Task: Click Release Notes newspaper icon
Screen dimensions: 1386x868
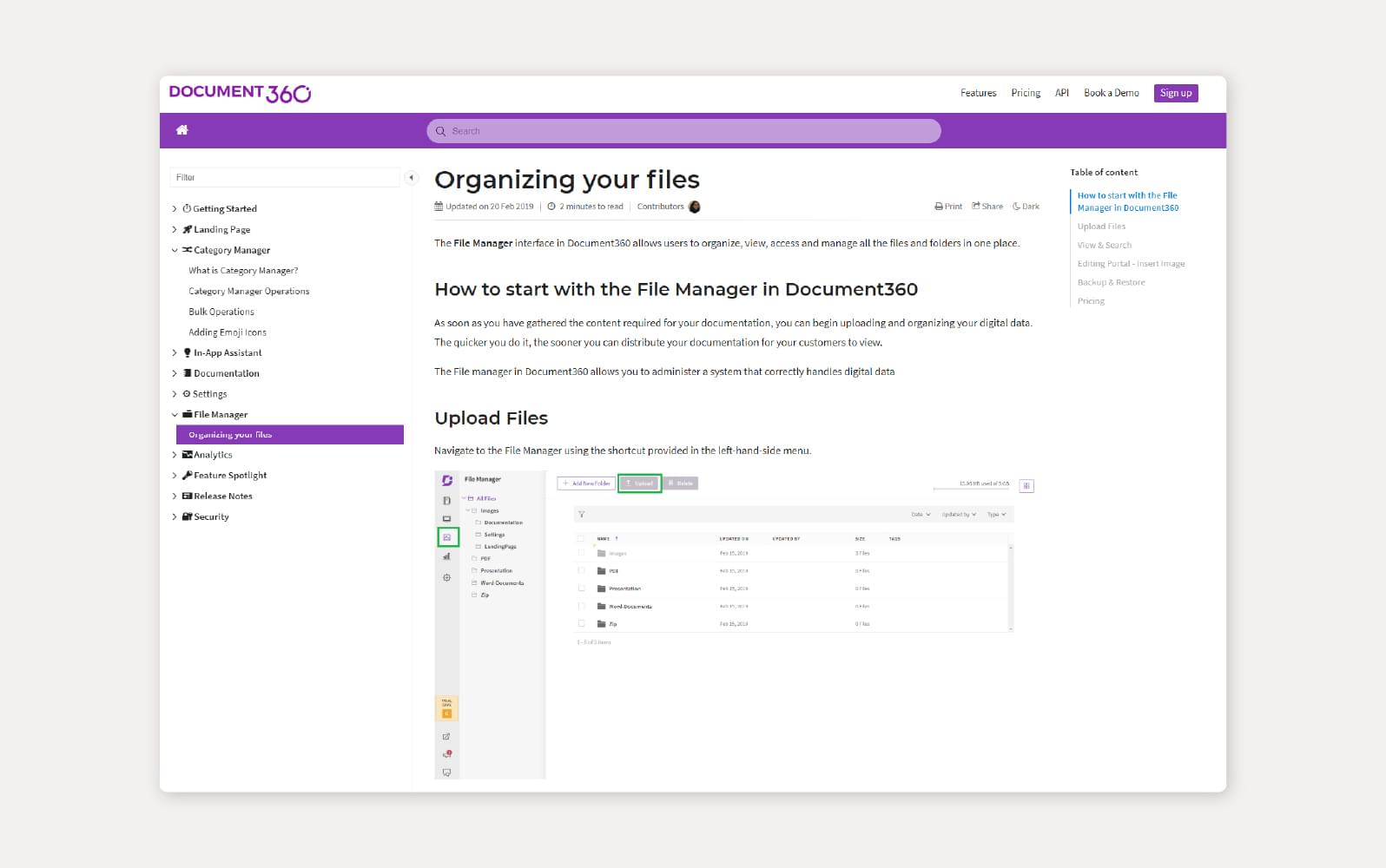Action: click(187, 496)
